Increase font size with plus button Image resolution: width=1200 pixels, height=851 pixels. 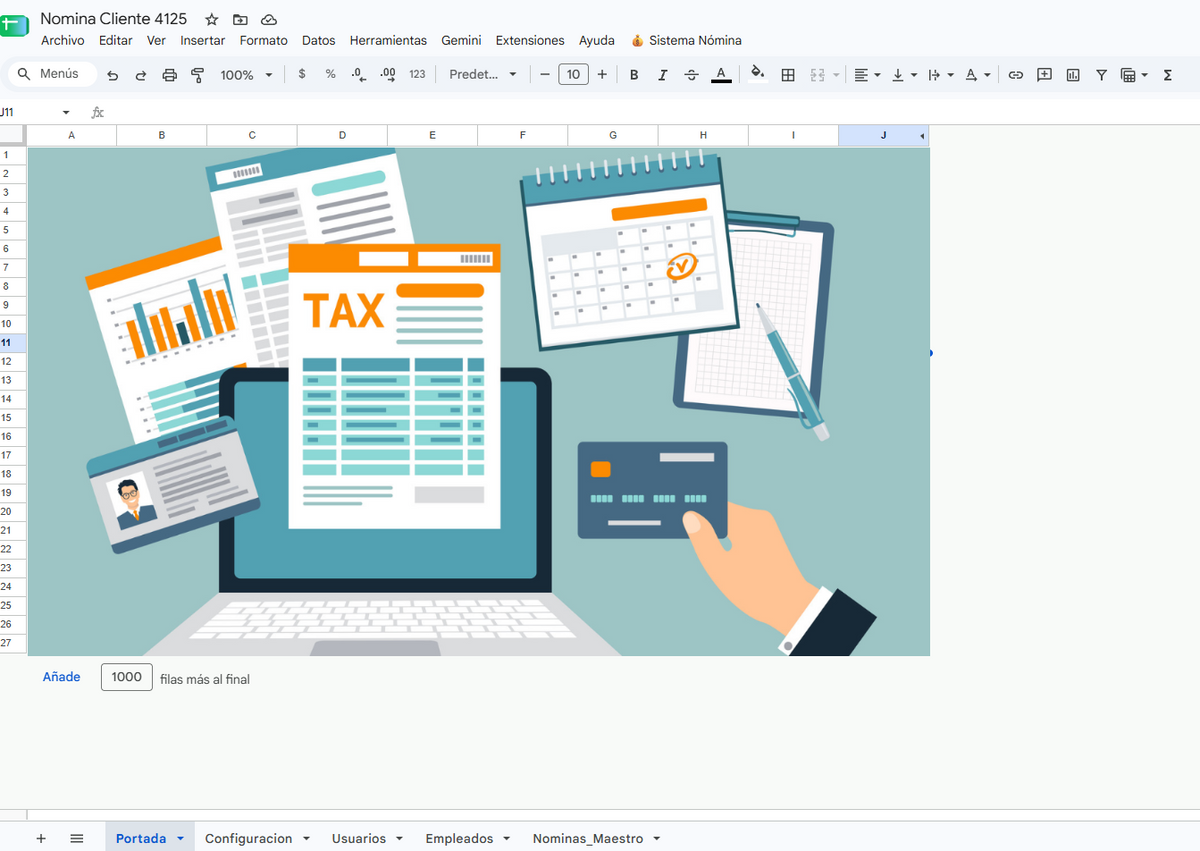(x=602, y=75)
